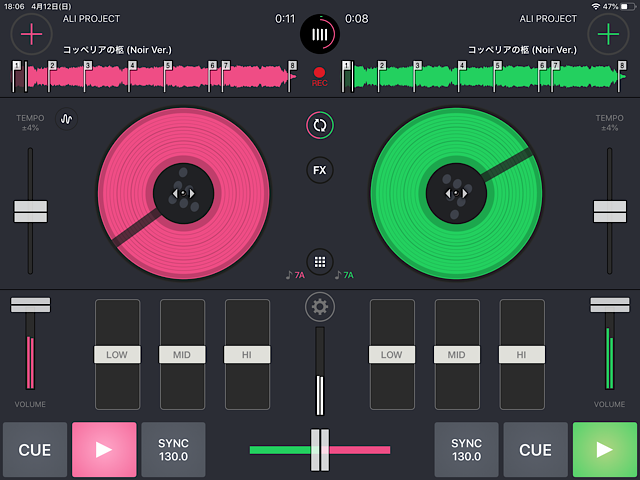Viewport: 640px width, 480px height.
Task: Click the Wi-Fi status icon
Action: tap(596, 7)
